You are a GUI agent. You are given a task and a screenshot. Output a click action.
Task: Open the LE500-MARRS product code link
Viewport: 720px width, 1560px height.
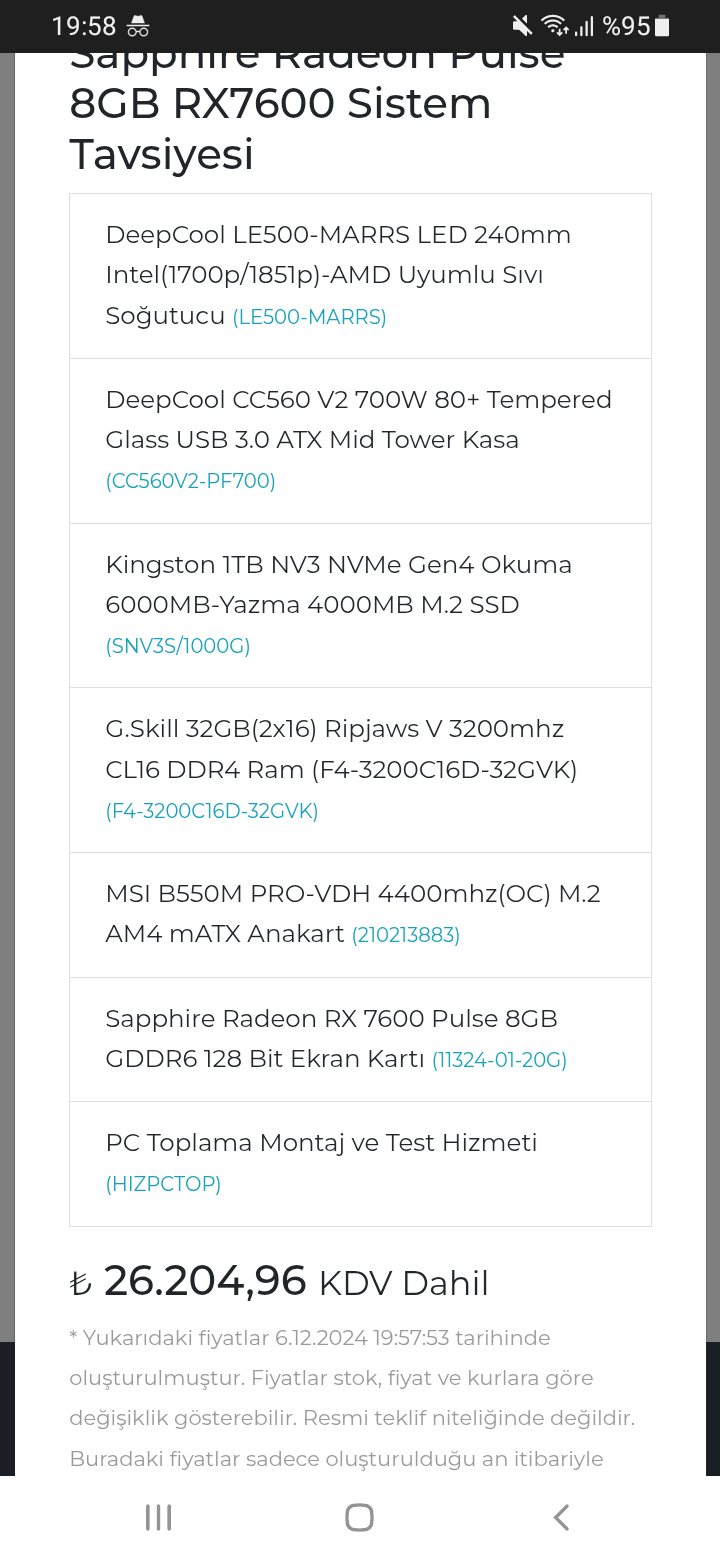[309, 318]
